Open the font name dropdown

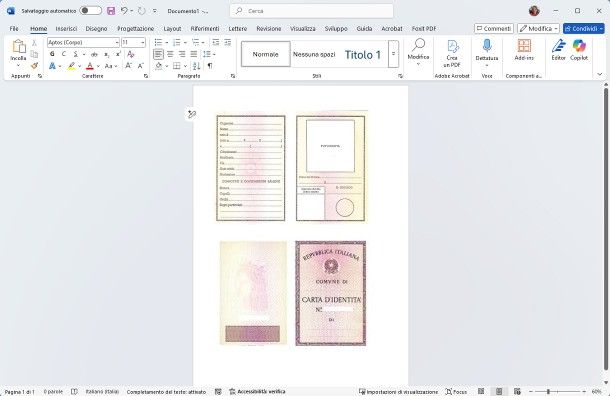tap(117, 42)
